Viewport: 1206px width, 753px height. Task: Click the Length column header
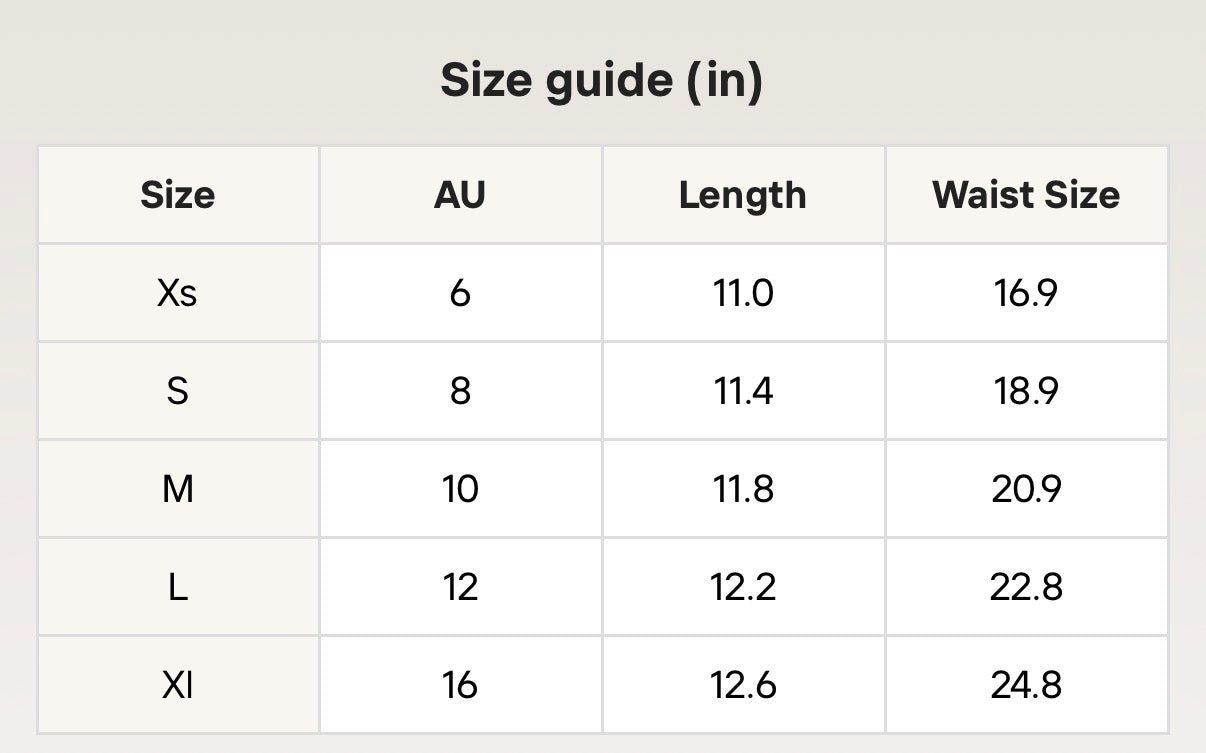tap(743, 195)
